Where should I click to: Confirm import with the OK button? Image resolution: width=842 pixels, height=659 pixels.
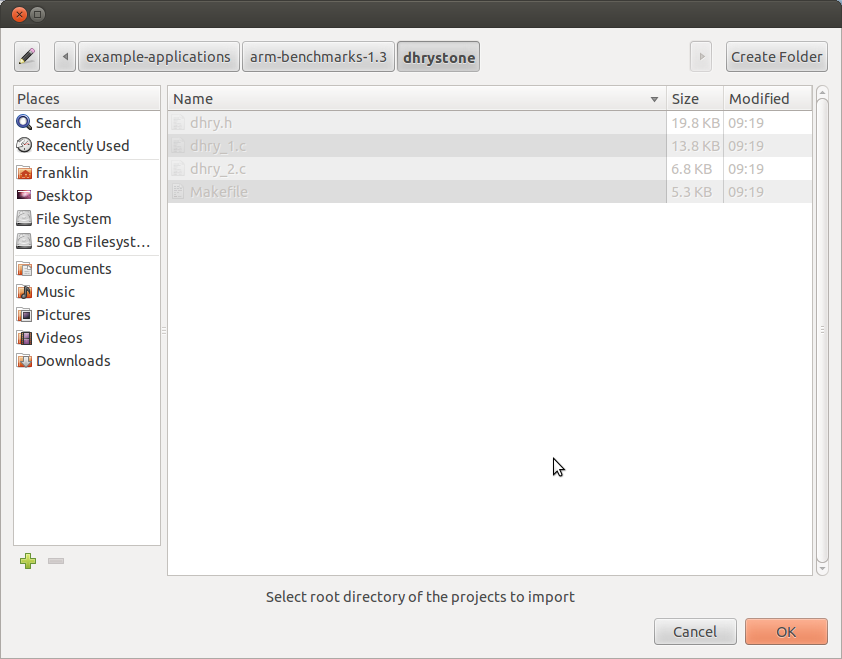(786, 631)
